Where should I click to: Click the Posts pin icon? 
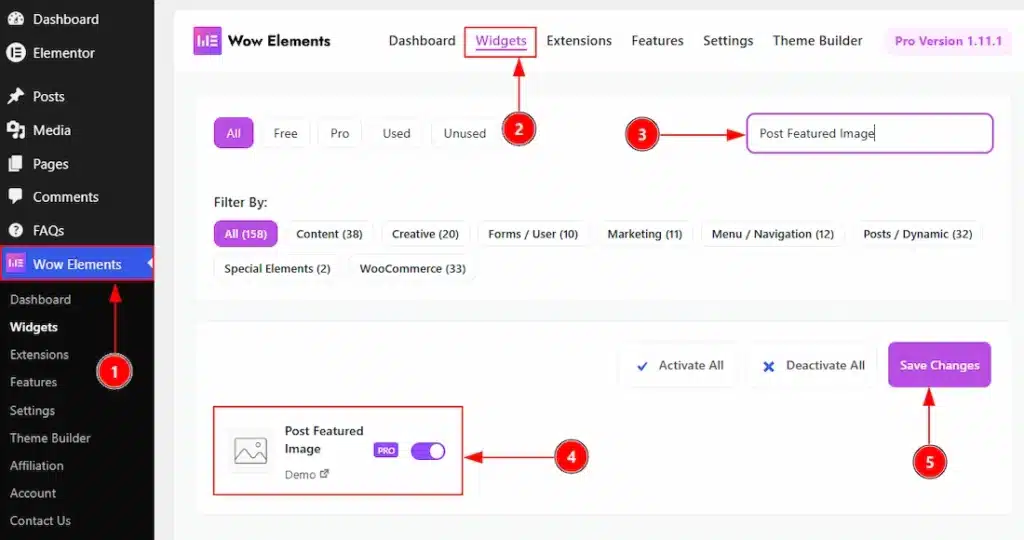(x=16, y=96)
